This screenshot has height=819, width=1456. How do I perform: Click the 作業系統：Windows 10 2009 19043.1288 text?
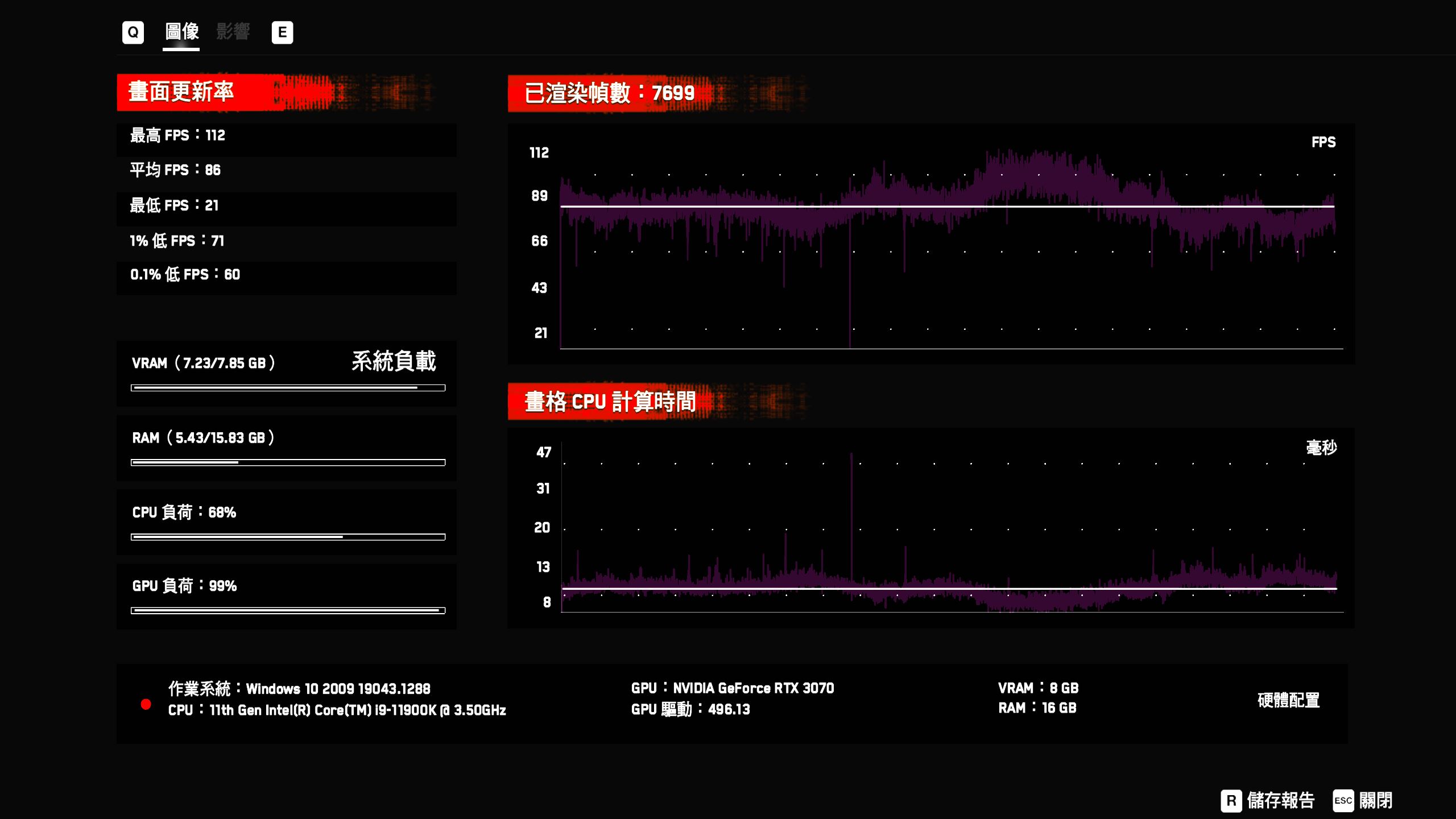coord(299,689)
